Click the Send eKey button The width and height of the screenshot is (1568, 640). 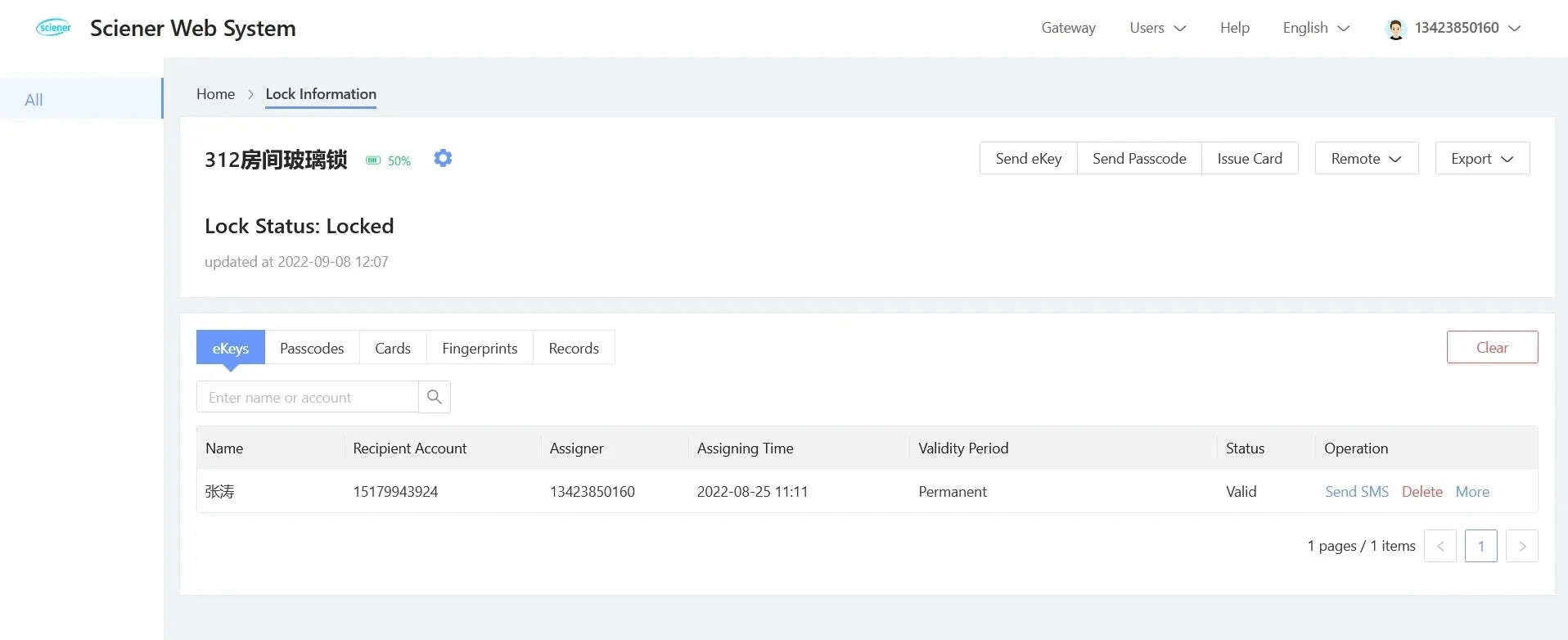(1028, 159)
